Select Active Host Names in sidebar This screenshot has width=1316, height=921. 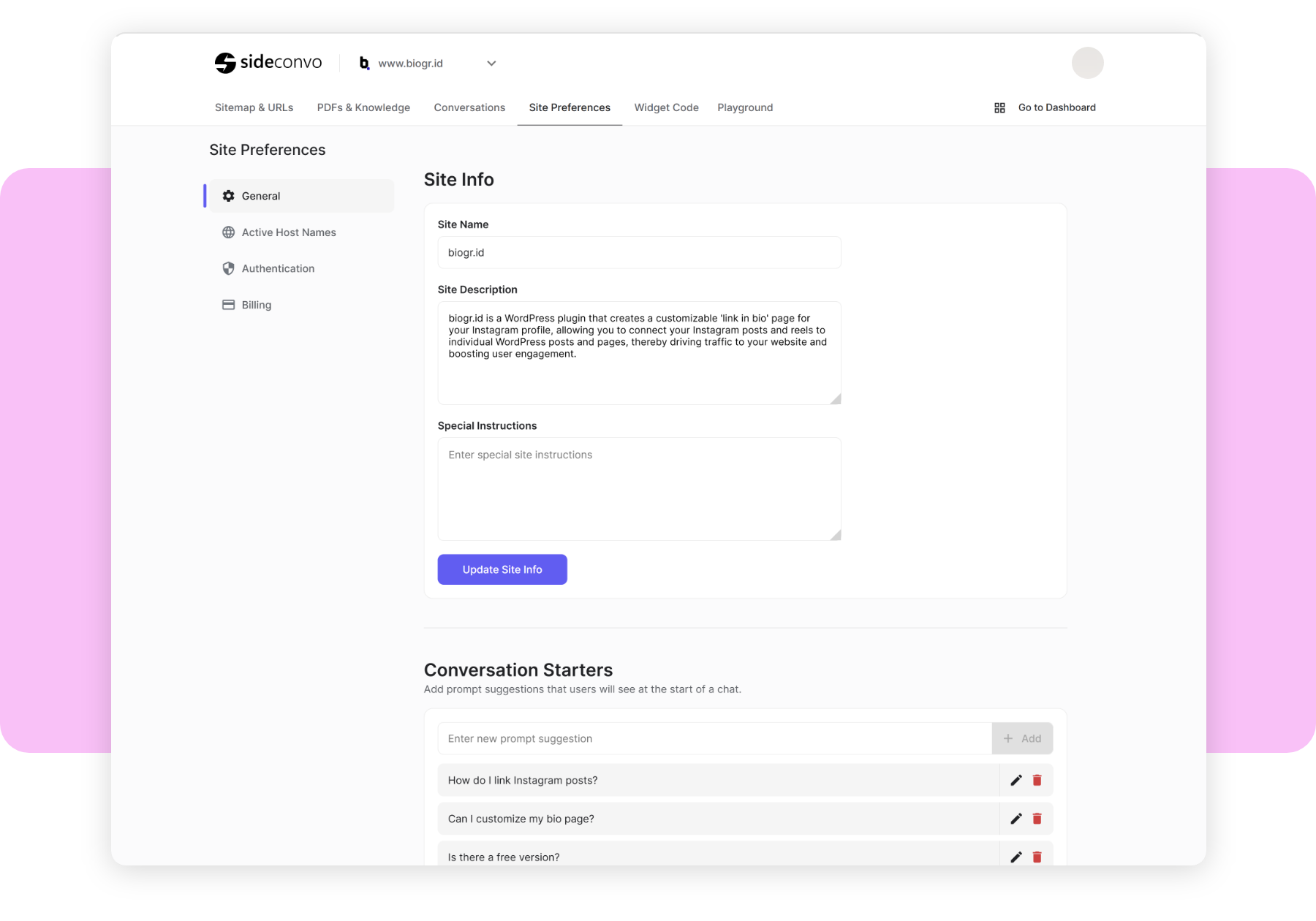coord(288,232)
